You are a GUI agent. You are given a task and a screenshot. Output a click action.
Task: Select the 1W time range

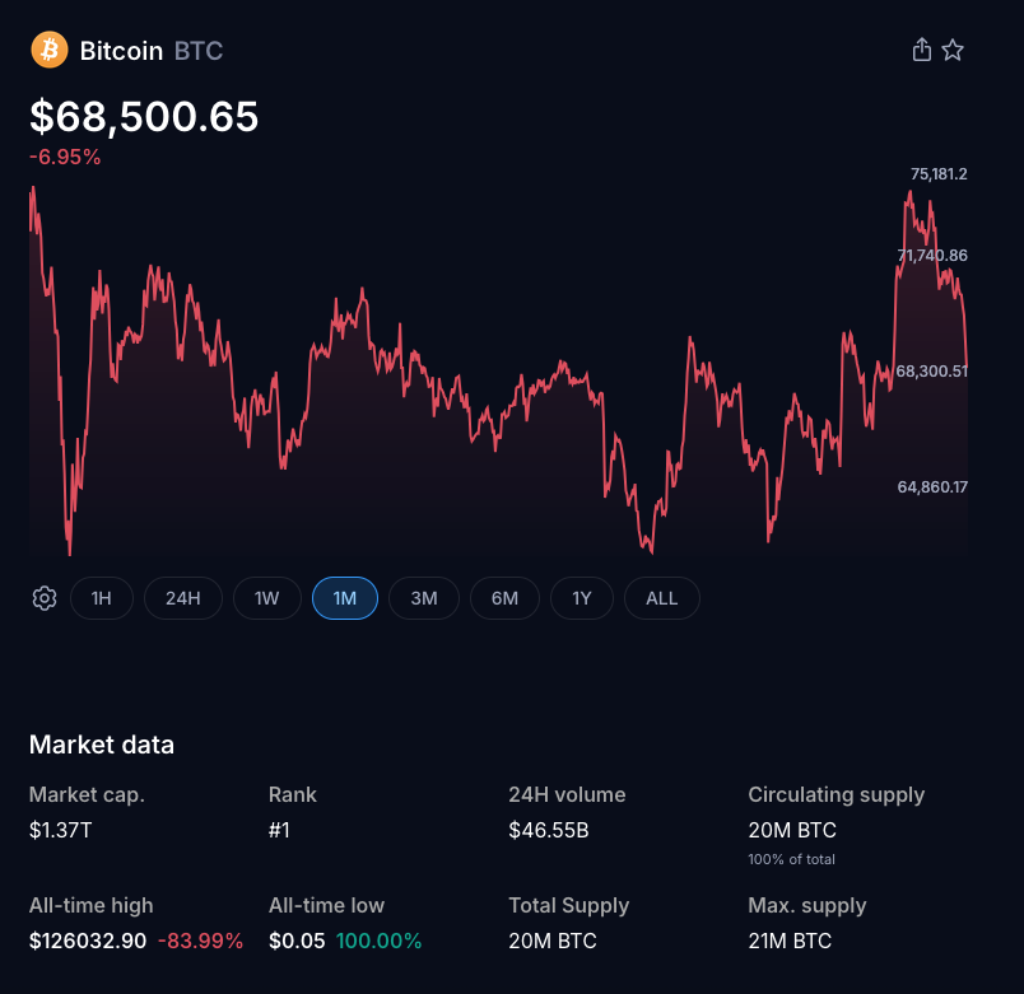click(266, 597)
